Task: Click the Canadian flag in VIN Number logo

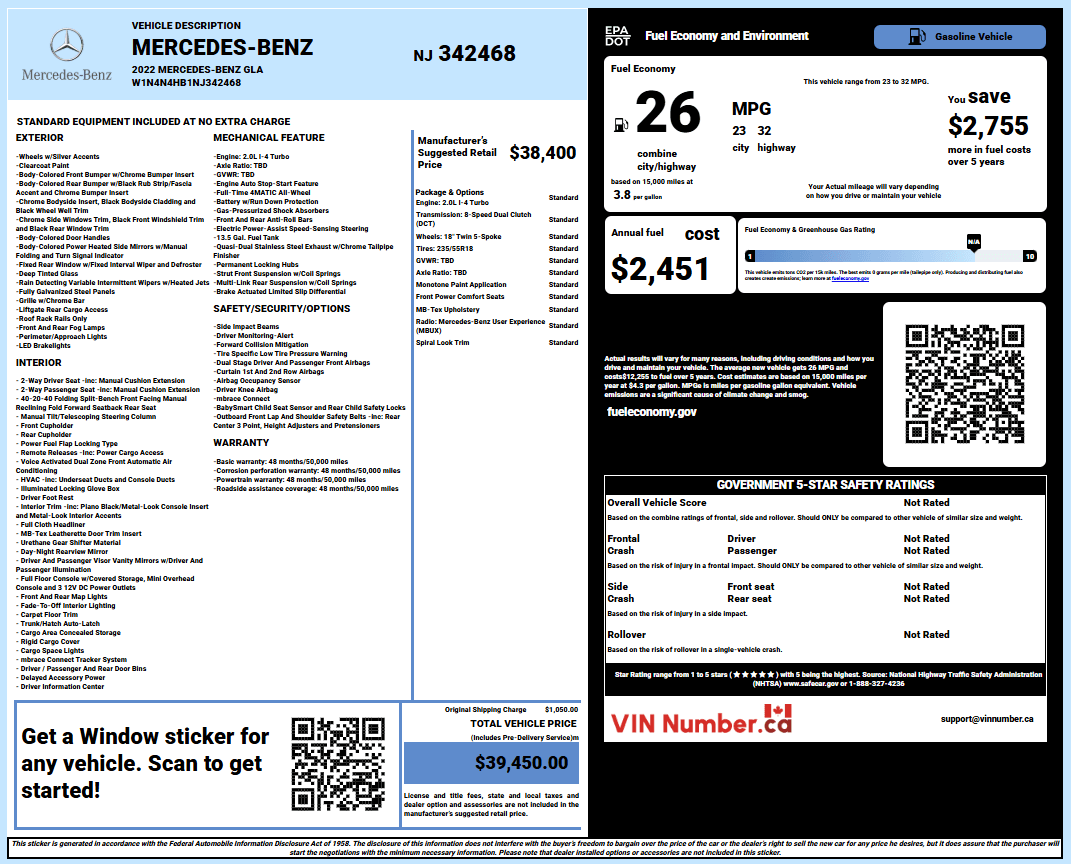Action: (x=777, y=711)
